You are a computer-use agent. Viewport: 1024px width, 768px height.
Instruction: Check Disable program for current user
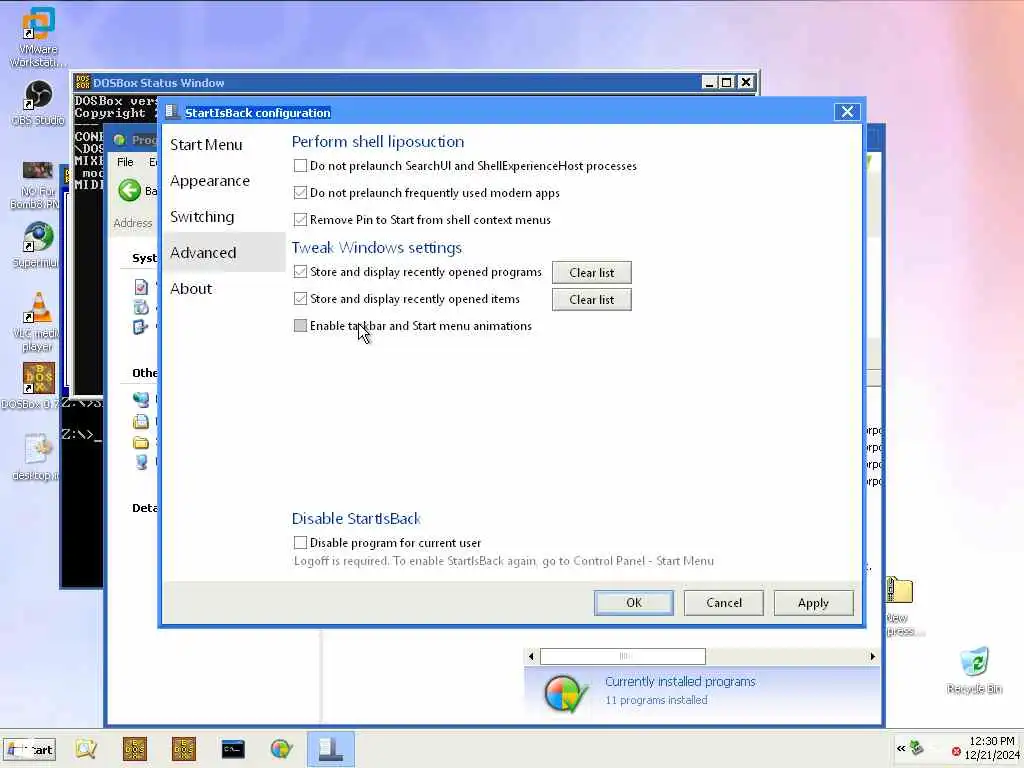[300, 542]
